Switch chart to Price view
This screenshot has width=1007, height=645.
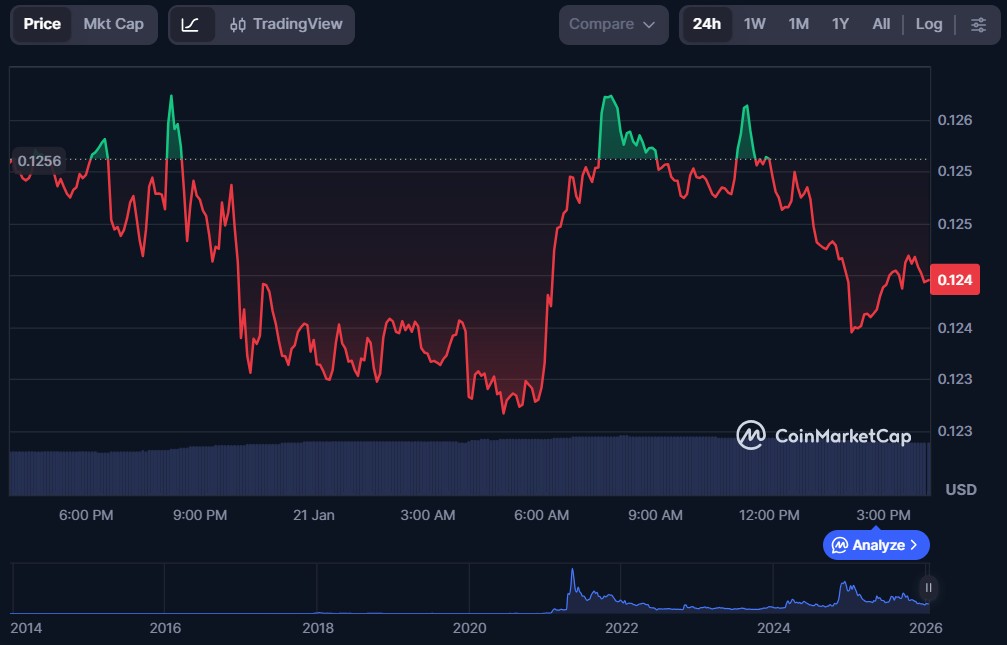42,24
